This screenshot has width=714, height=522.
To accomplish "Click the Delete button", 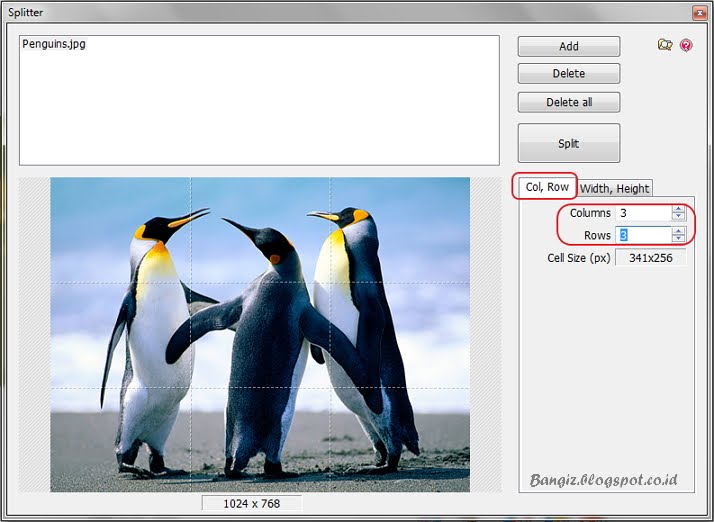I will (x=569, y=73).
